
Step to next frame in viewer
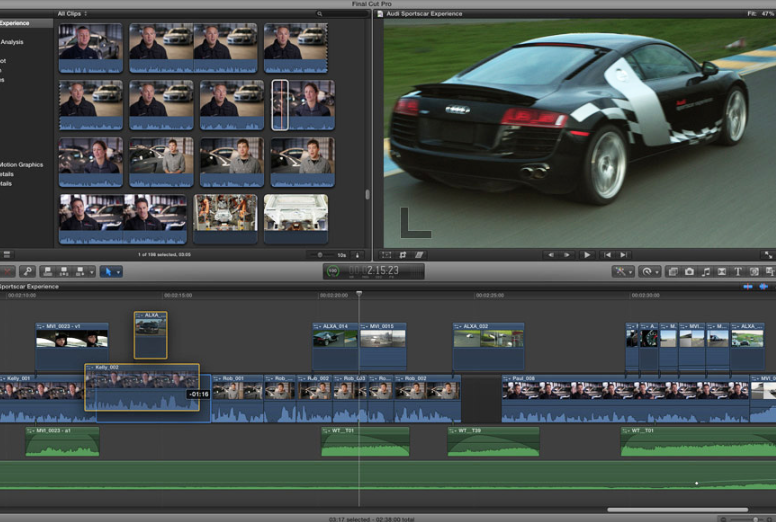click(567, 255)
